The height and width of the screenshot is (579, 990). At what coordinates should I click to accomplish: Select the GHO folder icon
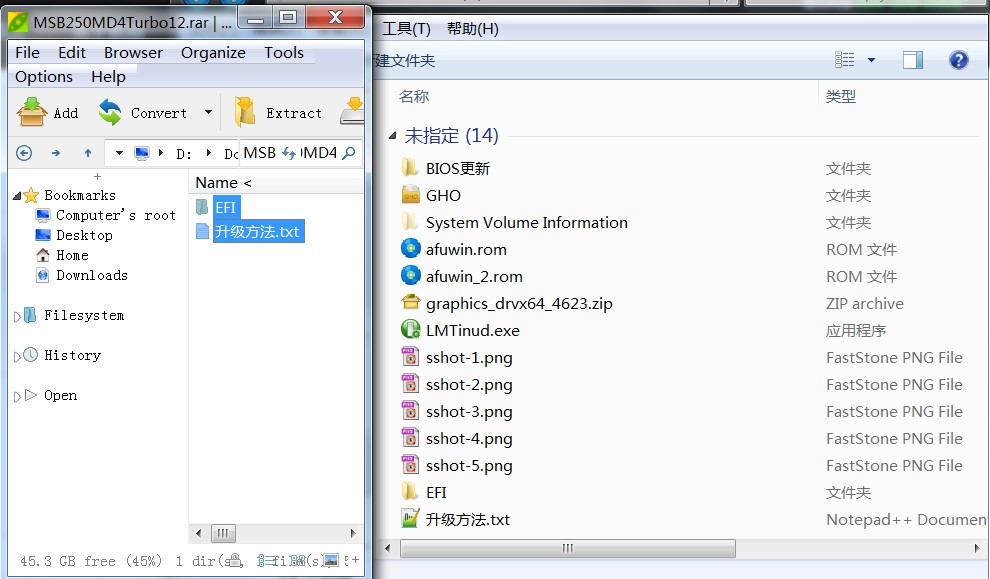410,194
